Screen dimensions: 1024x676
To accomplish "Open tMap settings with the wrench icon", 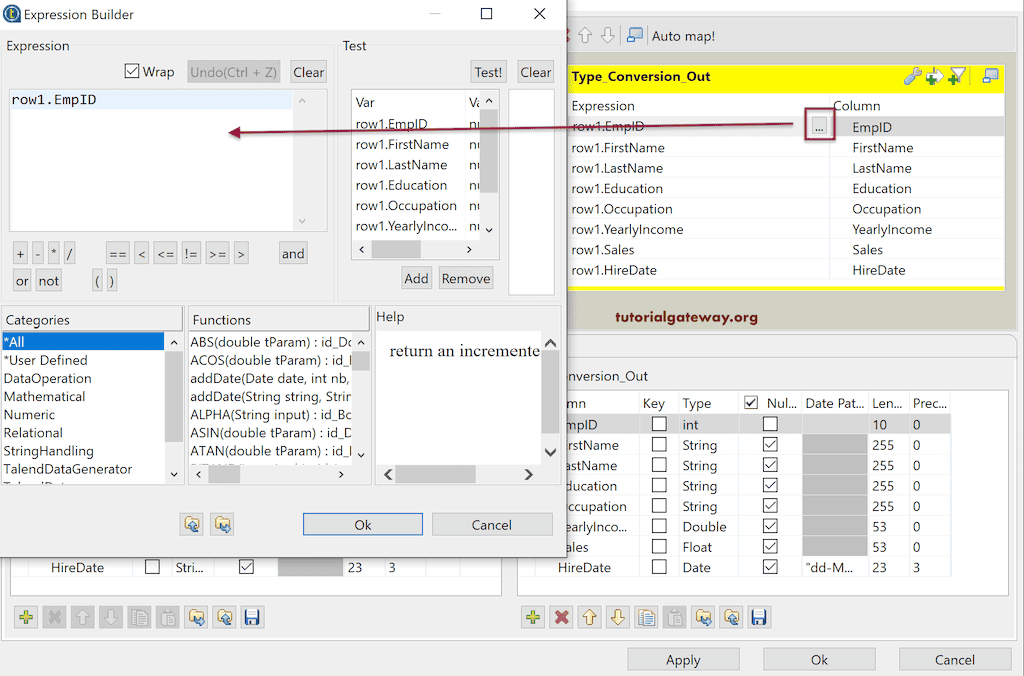I will click(913, 75).
